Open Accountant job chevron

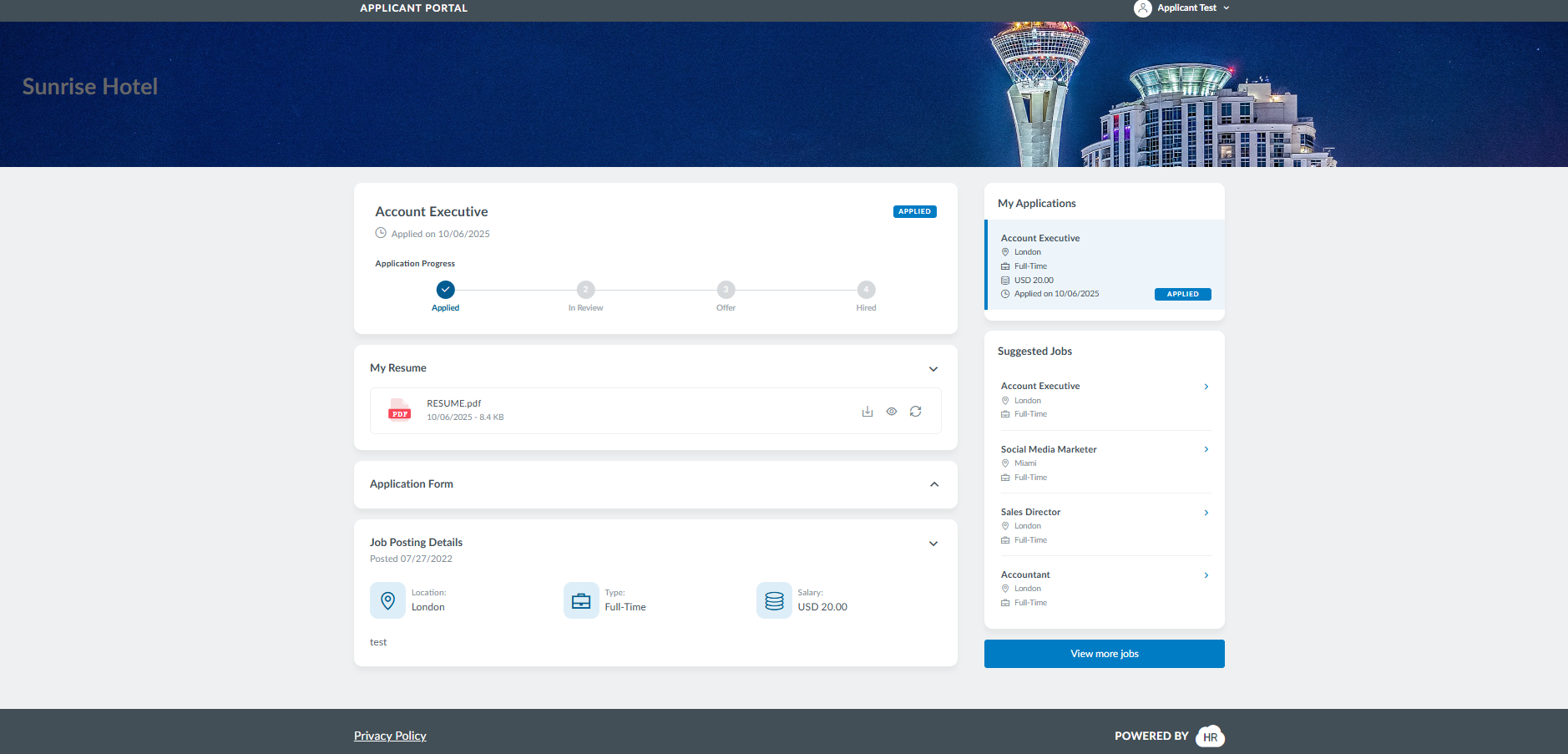click(x=1206, y=575)
